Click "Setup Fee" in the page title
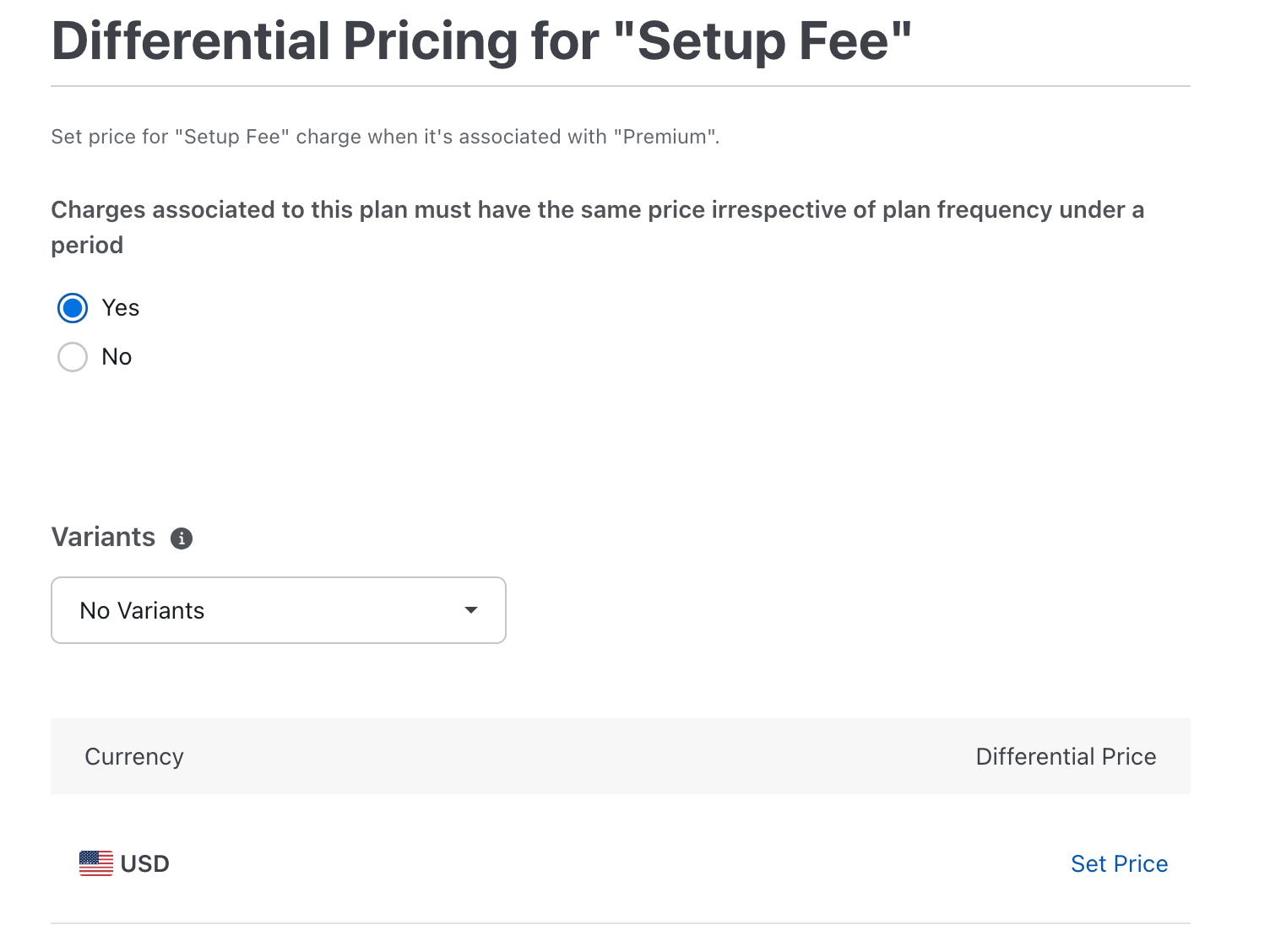This screenshot has width=1270, height=952. tap(763, 41)
